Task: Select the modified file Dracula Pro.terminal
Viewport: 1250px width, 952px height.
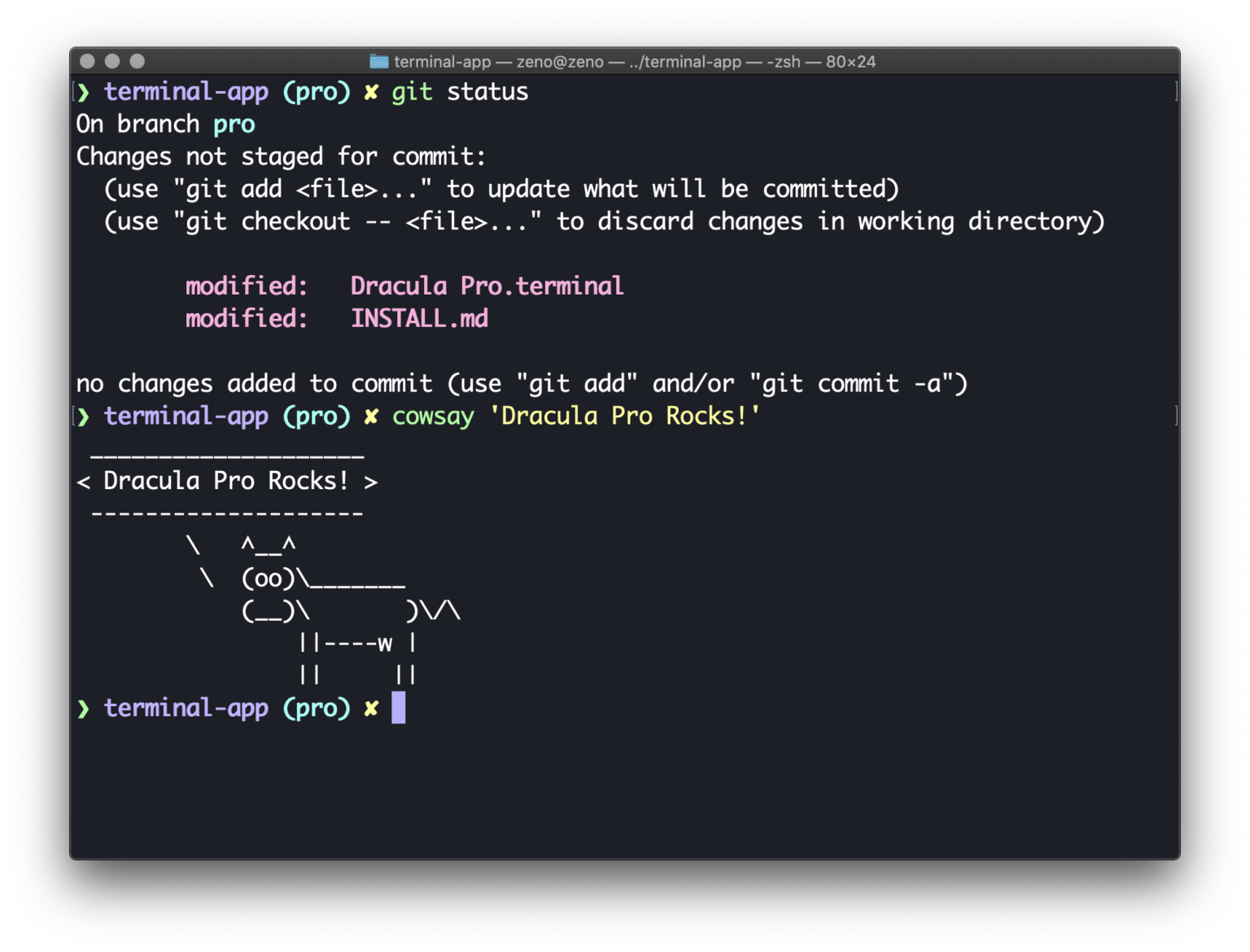Action: tap(486, 286)
